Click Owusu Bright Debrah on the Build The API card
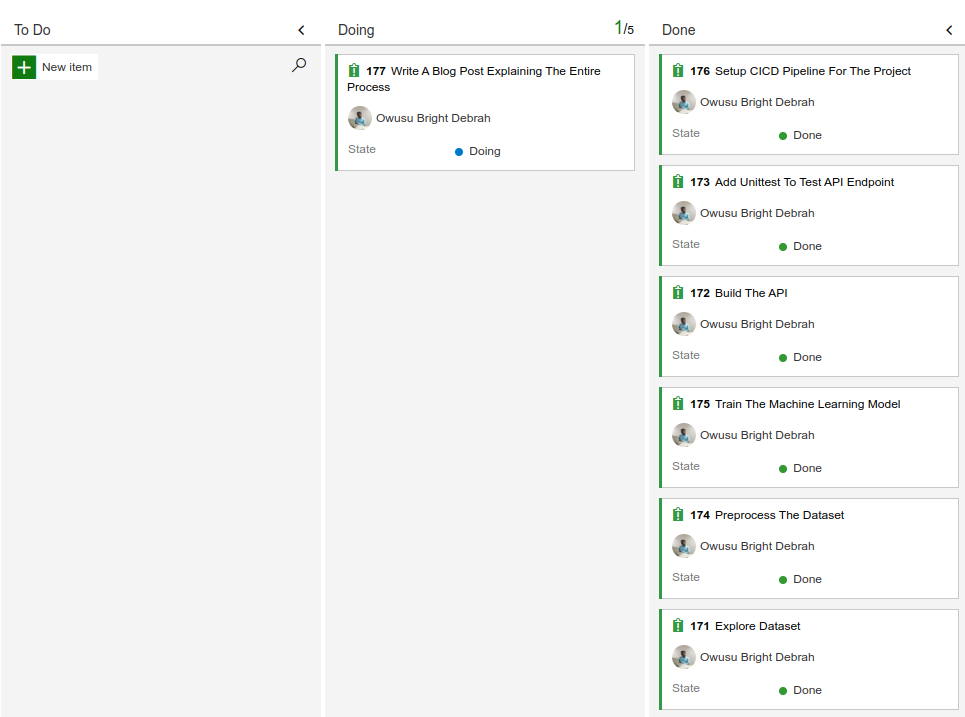Viewport: 965px width, 717px height. click(756, 323)
